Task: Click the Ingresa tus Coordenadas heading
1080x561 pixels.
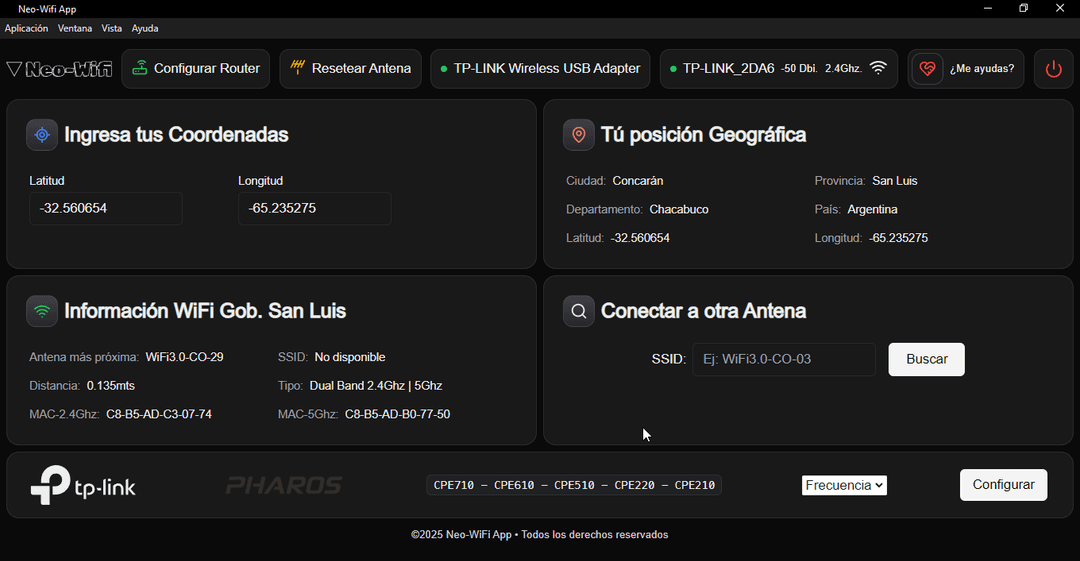Action: pyautogui.click(x=176, y=134)
